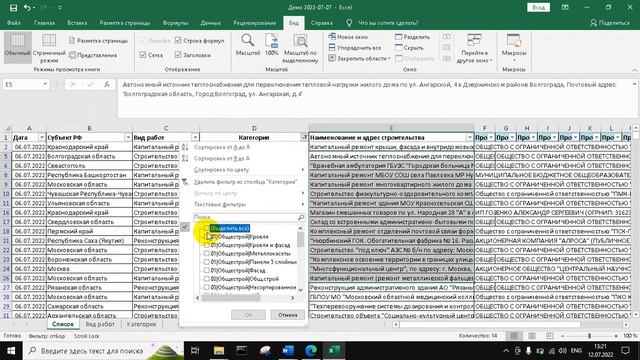Open a Новое окно (New Window)
The height and width of the screenshot is (360, 640).
pyautogui.click(x=348, y=37)
